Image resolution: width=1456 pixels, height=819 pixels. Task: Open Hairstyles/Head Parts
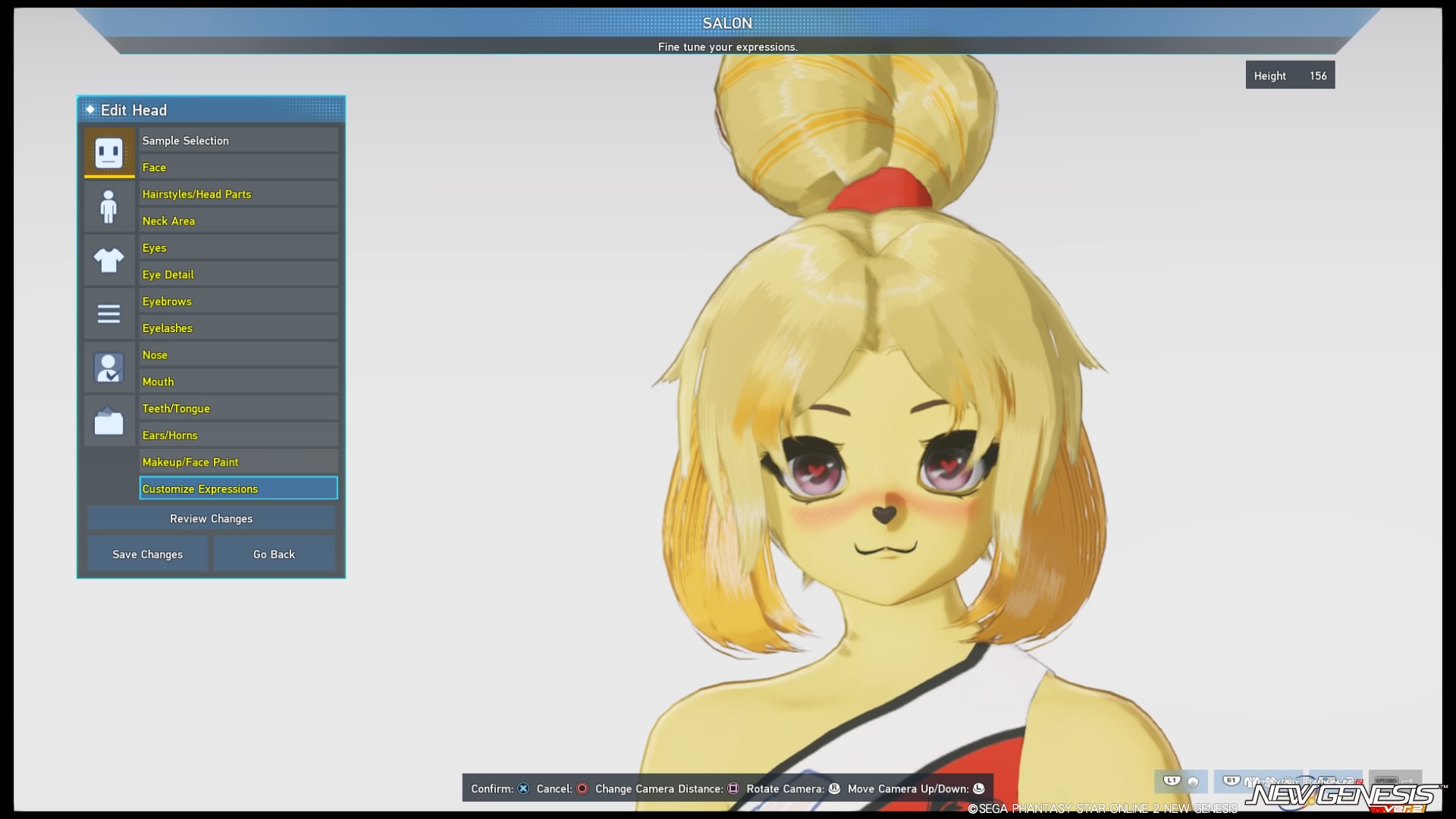pyautogui.click(x=238, y=194)
